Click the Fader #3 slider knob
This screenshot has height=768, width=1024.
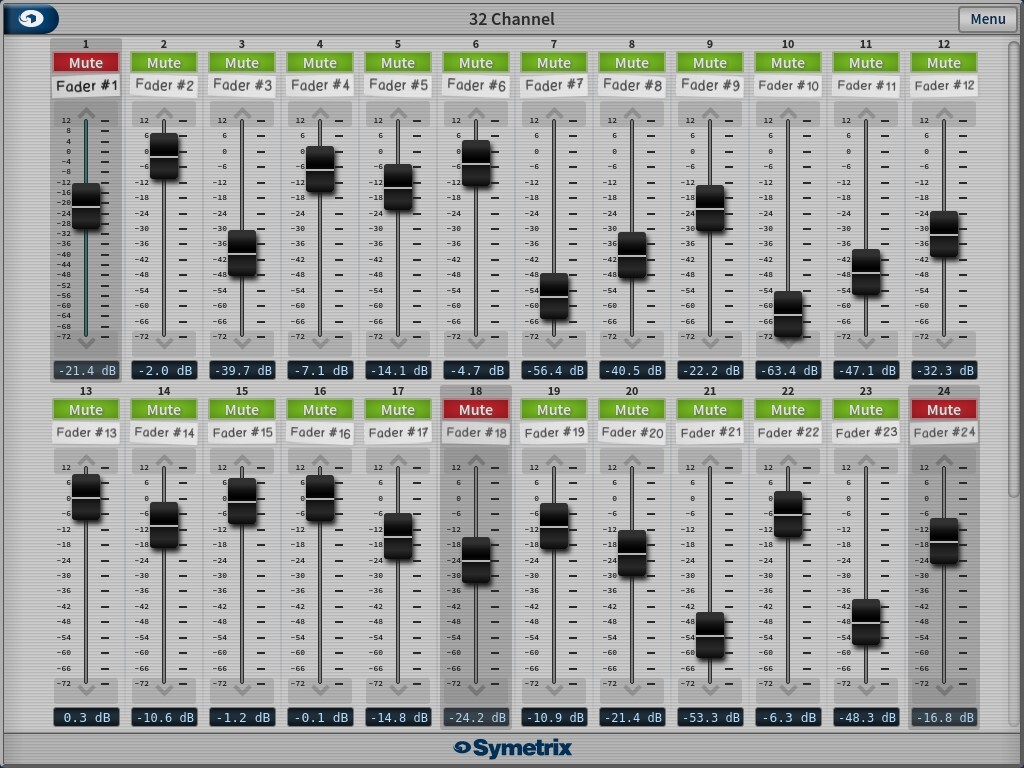tap(242, 253)
